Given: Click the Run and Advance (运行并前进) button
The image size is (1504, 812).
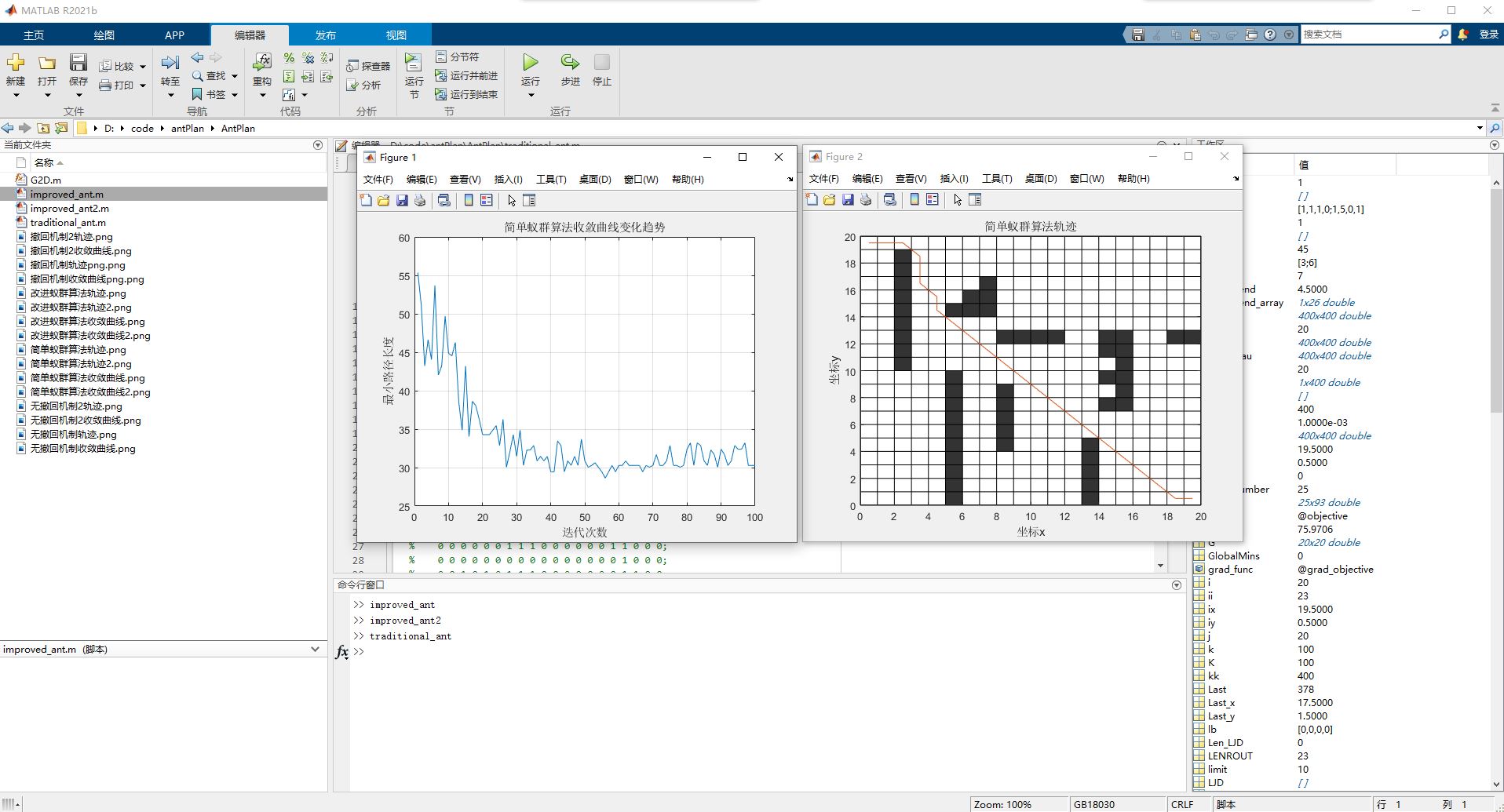Looking at the screenshot, I should pyautogui.click(x=467, y=76).
